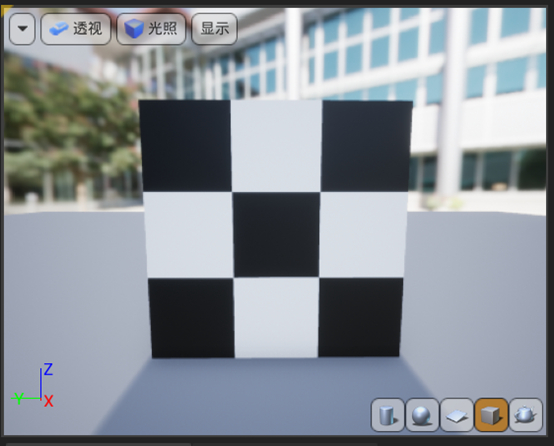Click the gray floor beneath the cube
Image resolution: width=554 pixels, height=446 pixels.
click(x=276, y=396)
